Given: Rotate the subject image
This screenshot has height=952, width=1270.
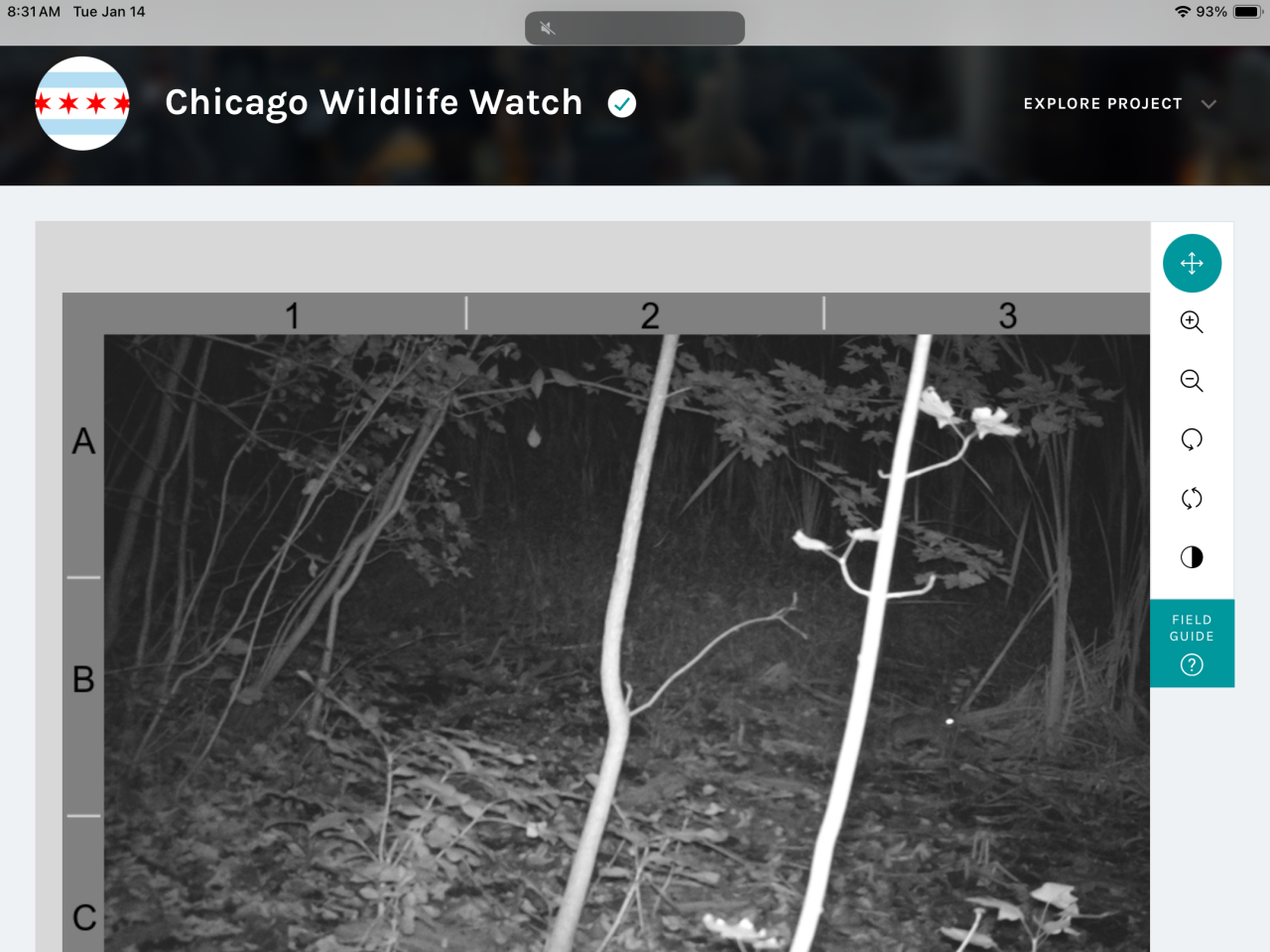Looking at the screenshot, I should tap(1192, 439).
